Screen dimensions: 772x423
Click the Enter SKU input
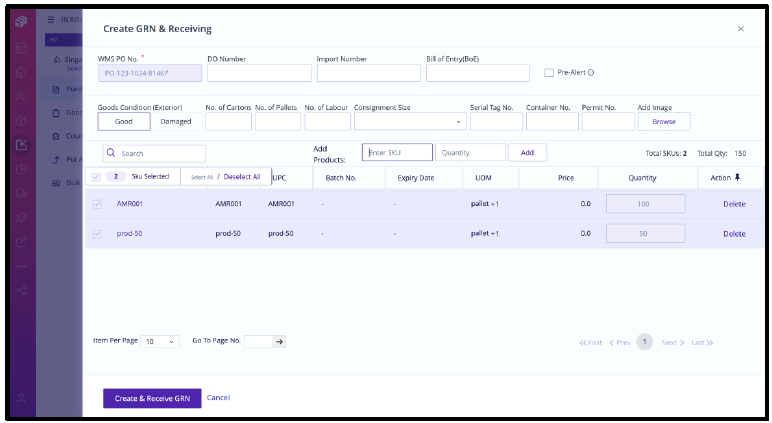coord(397,153)
